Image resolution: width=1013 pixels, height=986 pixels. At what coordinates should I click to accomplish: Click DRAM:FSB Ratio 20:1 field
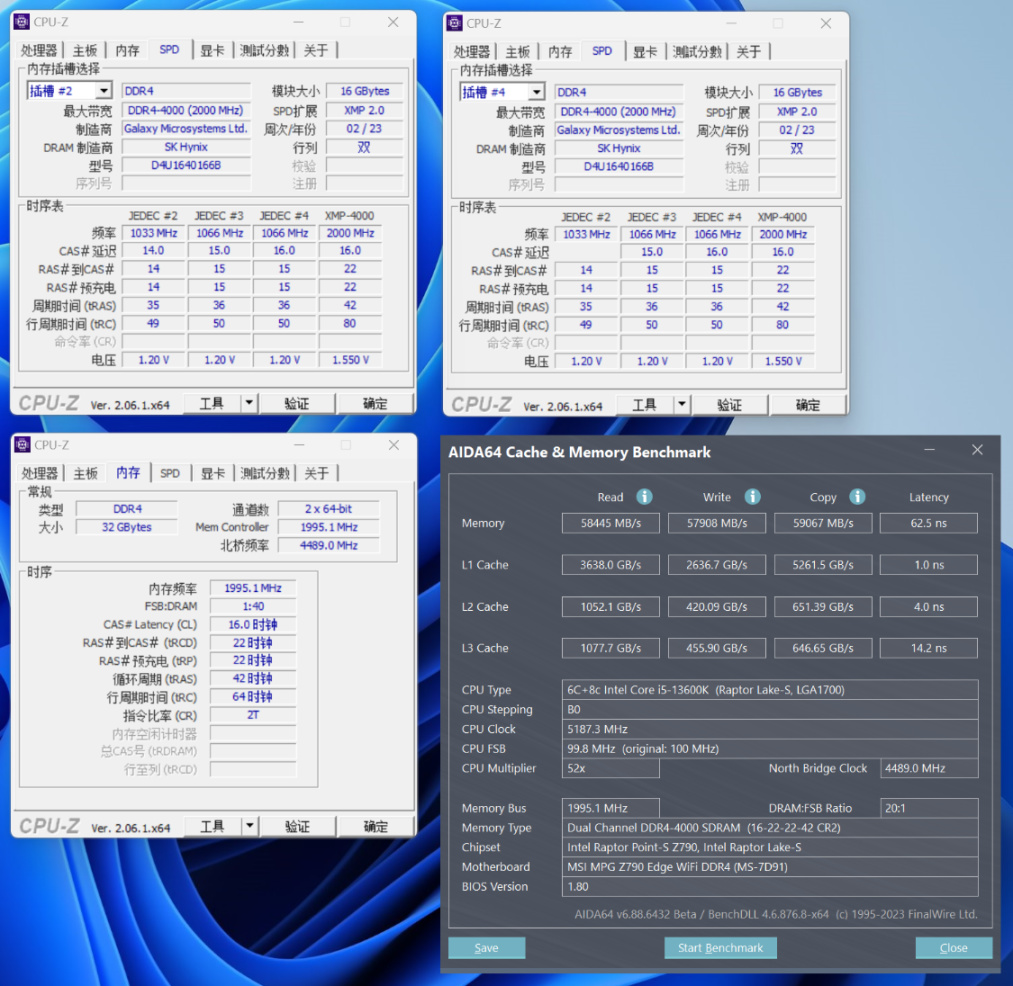(928, 808)
